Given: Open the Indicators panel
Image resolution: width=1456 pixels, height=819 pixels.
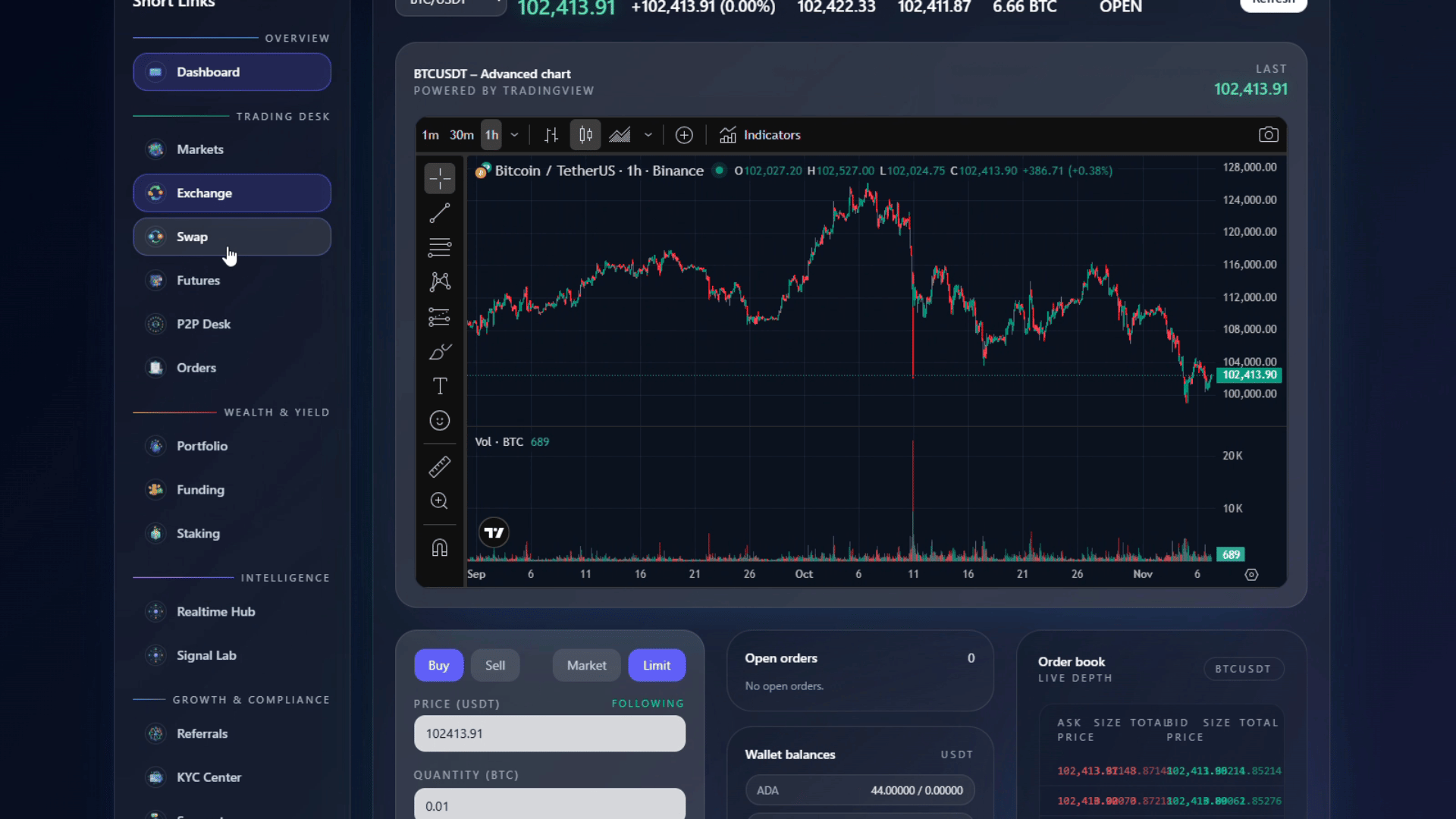Looking at the screenshot, I should click(x=761, y=135).
